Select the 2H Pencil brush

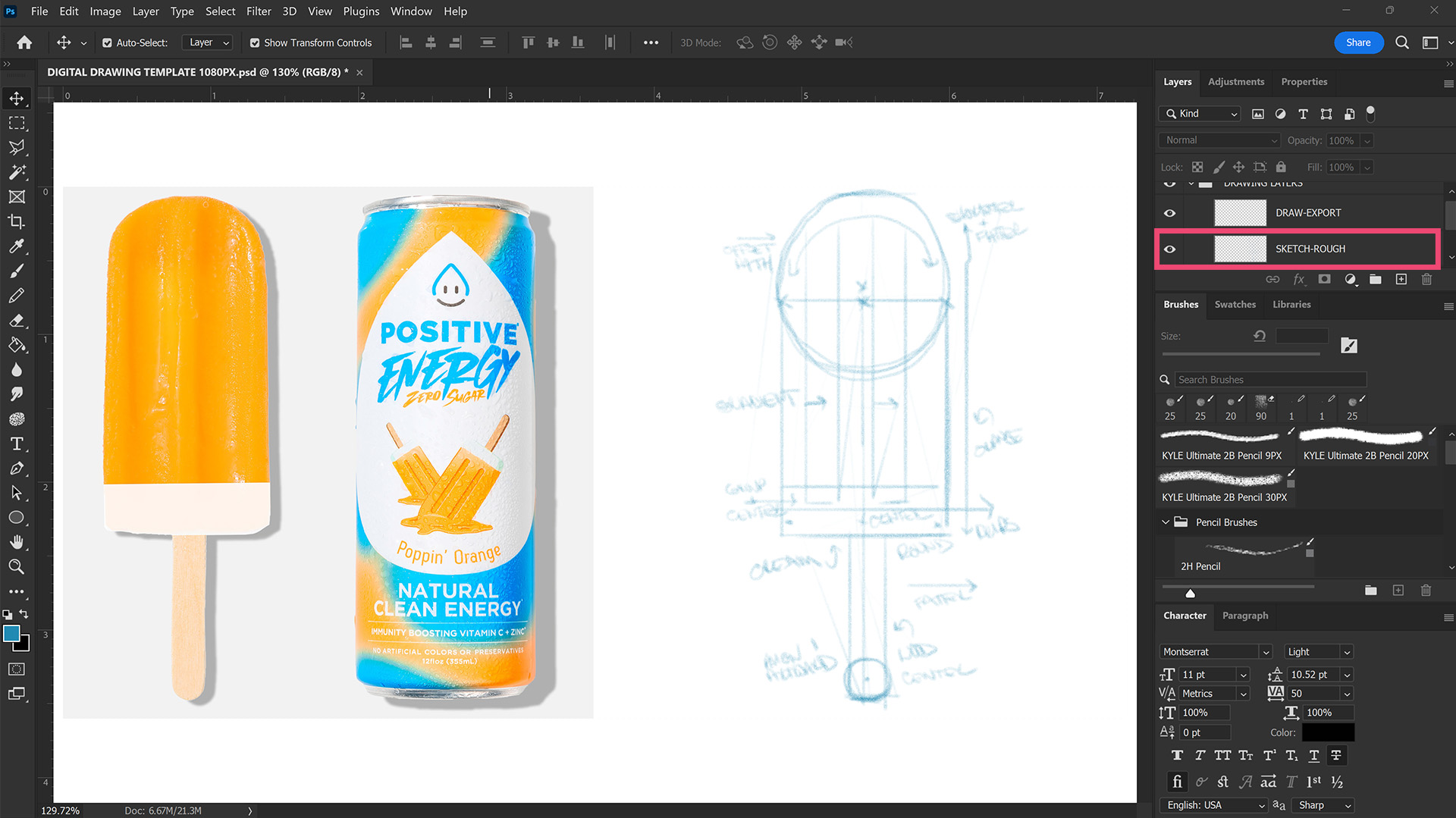click(1246, 556)
